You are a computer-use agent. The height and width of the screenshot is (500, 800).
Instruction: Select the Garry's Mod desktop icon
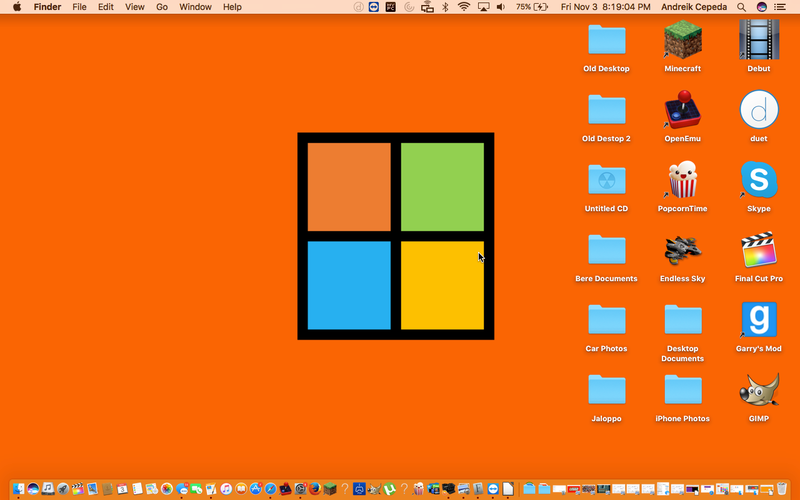coord(759,319)
